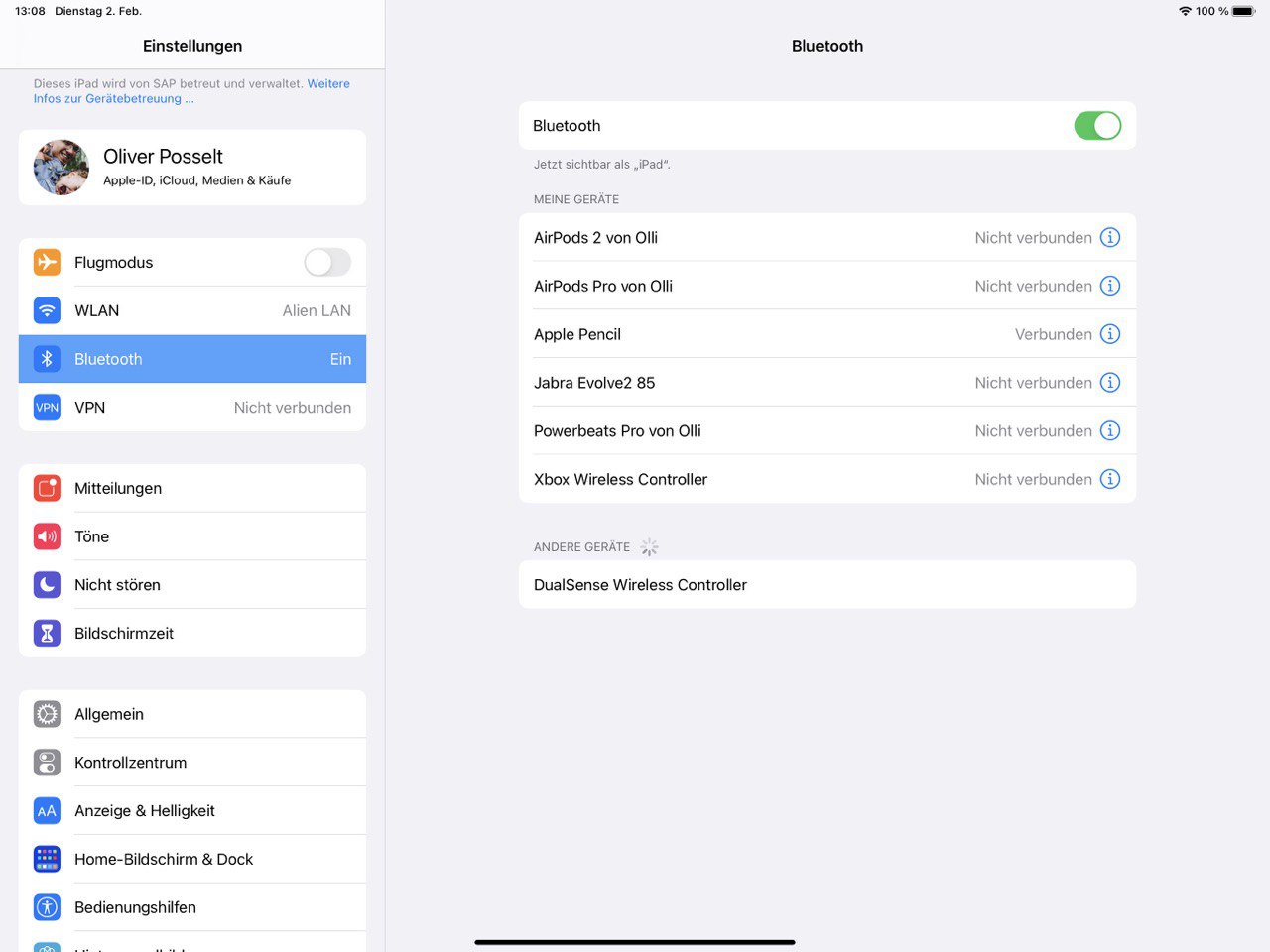Open info for Jabra Evolve2 85
The width and height of the screenshot is (1270, 952).
click(x=1110, y=383)
